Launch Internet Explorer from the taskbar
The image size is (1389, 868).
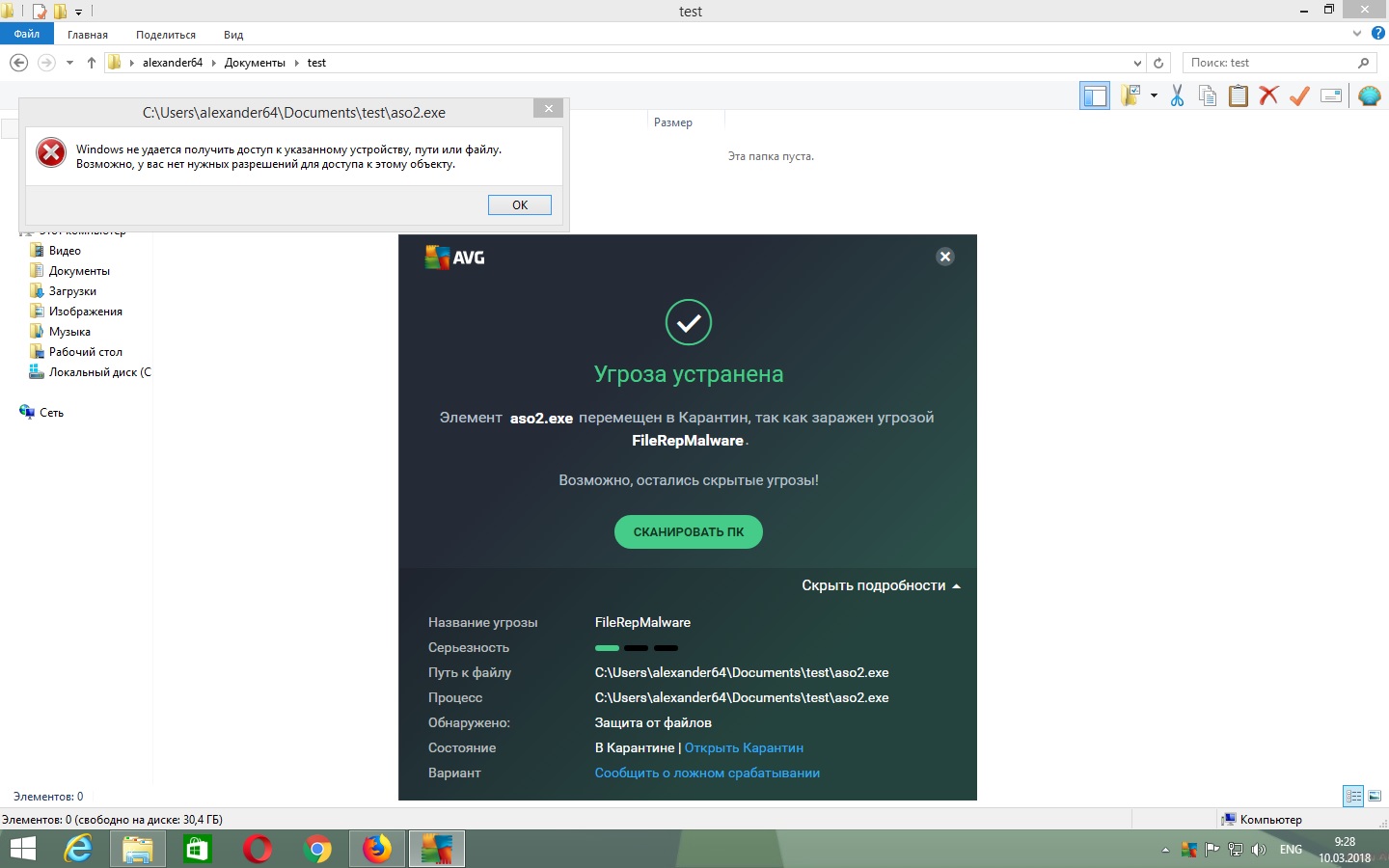pyautogui.click(x=78, y=849)
